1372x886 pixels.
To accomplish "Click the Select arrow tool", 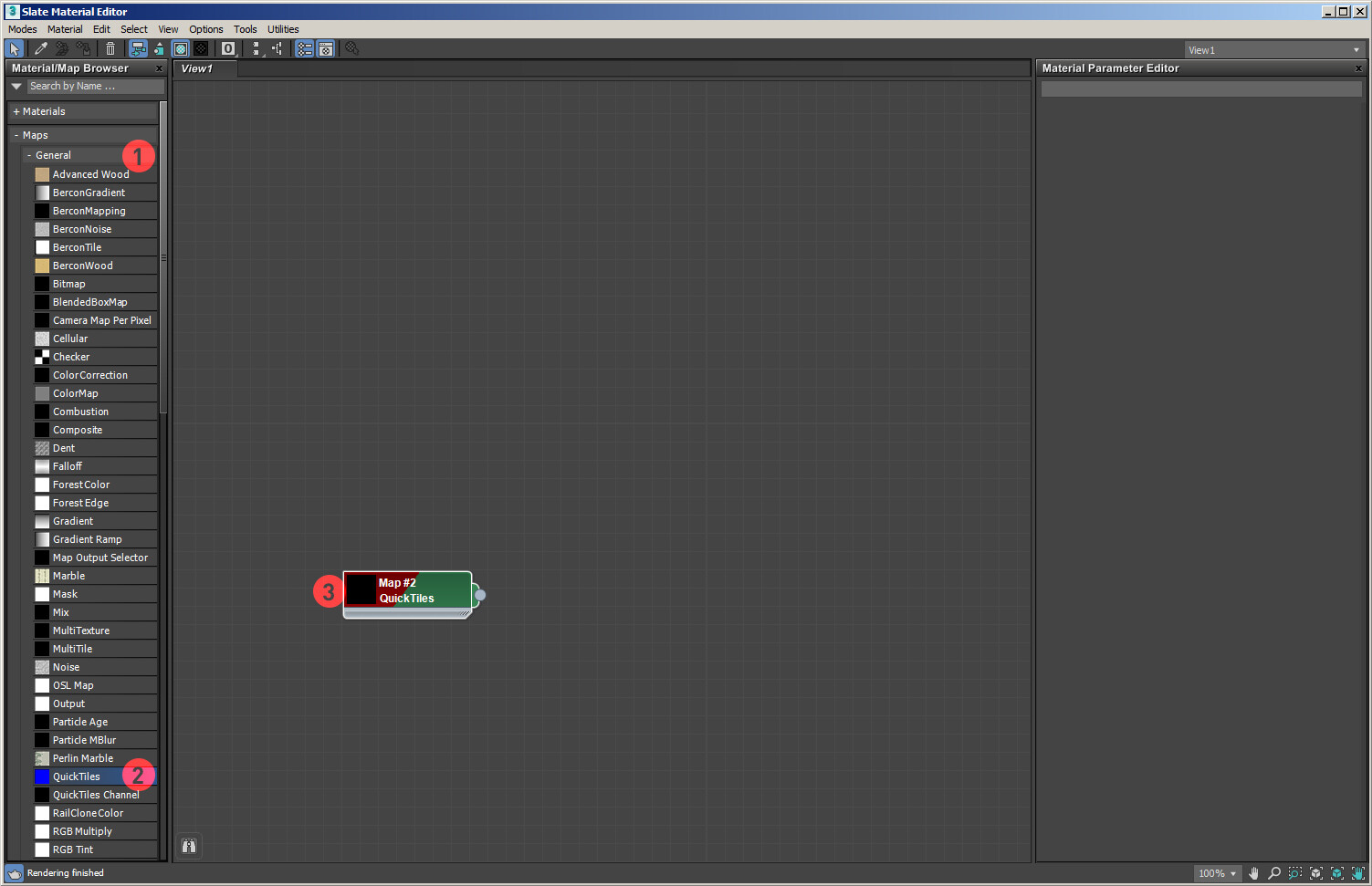I will point(15,49).
